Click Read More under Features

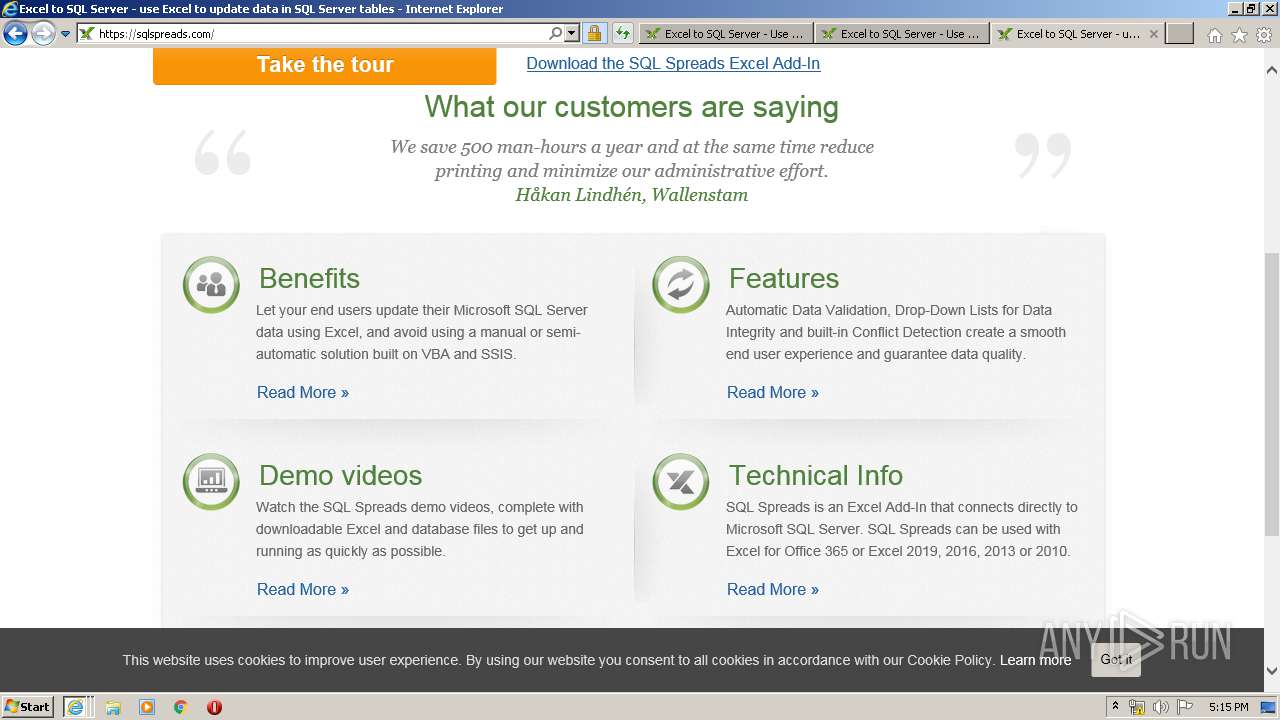773,392
